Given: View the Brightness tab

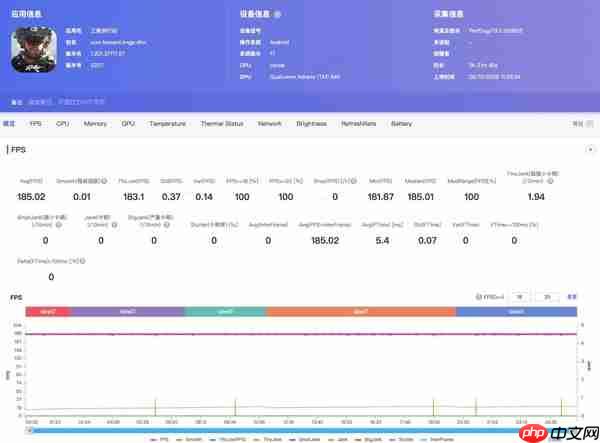Looking at the screenshot, I should (x=311, y=124).
